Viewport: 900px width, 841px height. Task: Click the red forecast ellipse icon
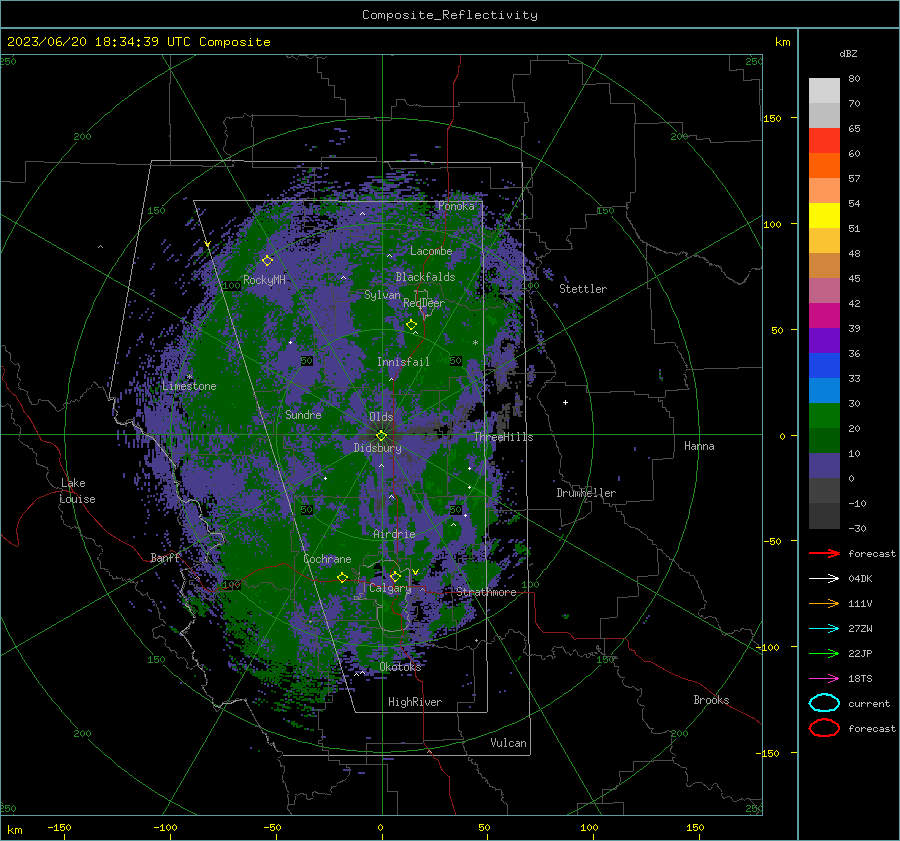(824, 728)
